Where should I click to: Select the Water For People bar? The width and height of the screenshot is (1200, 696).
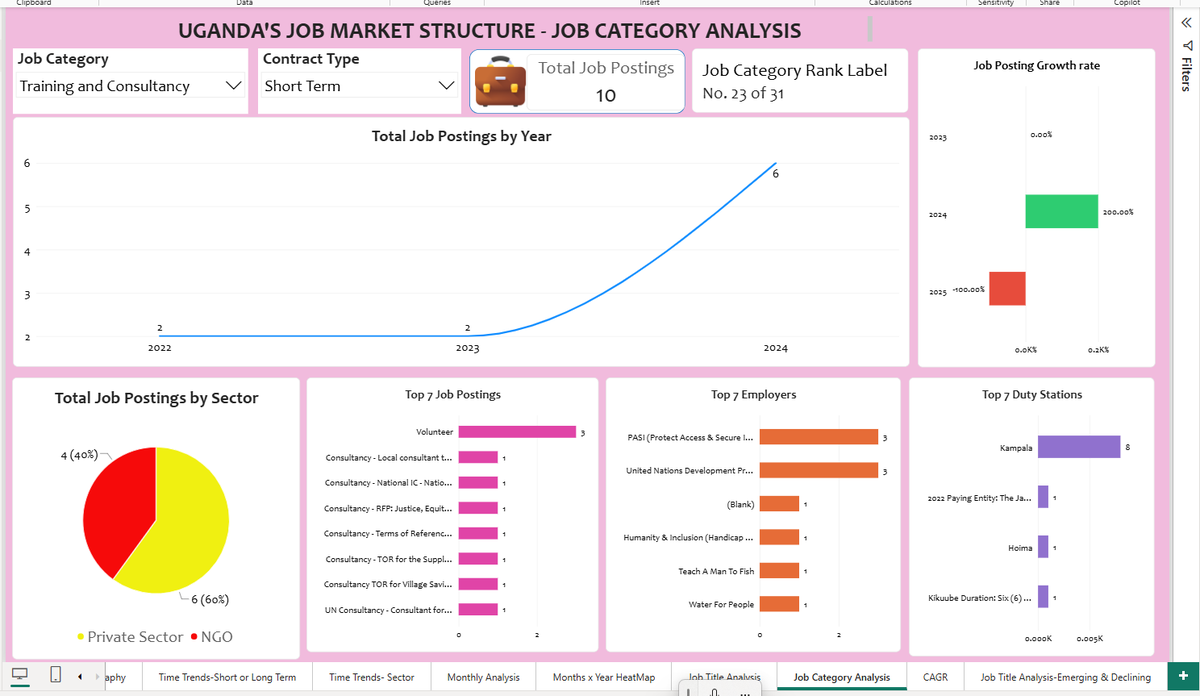click(780, 604)
